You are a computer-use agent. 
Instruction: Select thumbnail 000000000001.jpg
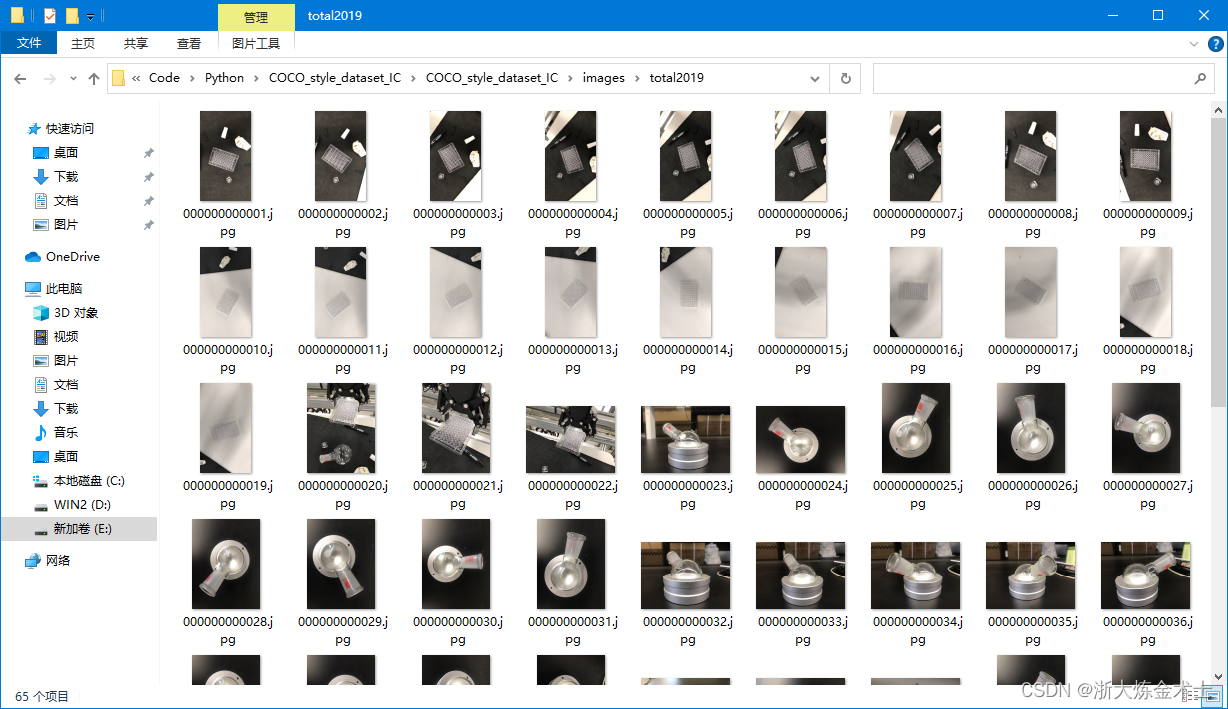(x=226, y=156)
